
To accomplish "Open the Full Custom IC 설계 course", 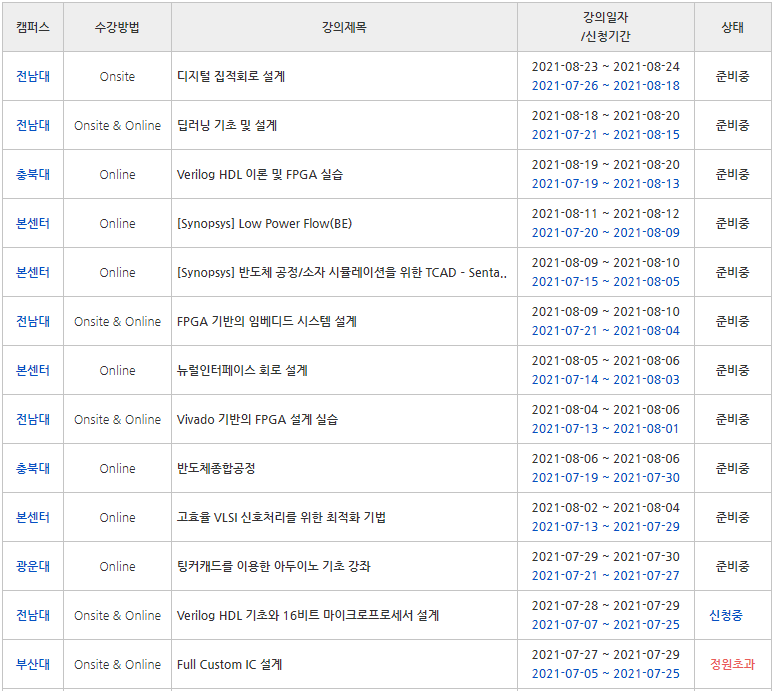I will coord(229,664).
